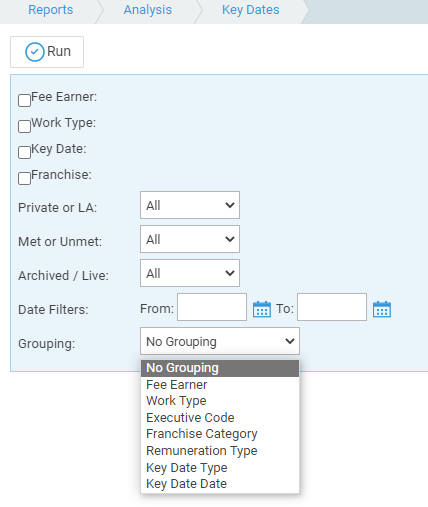The width and height of the screenshot is (428, 507).
Task: Focus the To date input field
Action: [332, 307]
